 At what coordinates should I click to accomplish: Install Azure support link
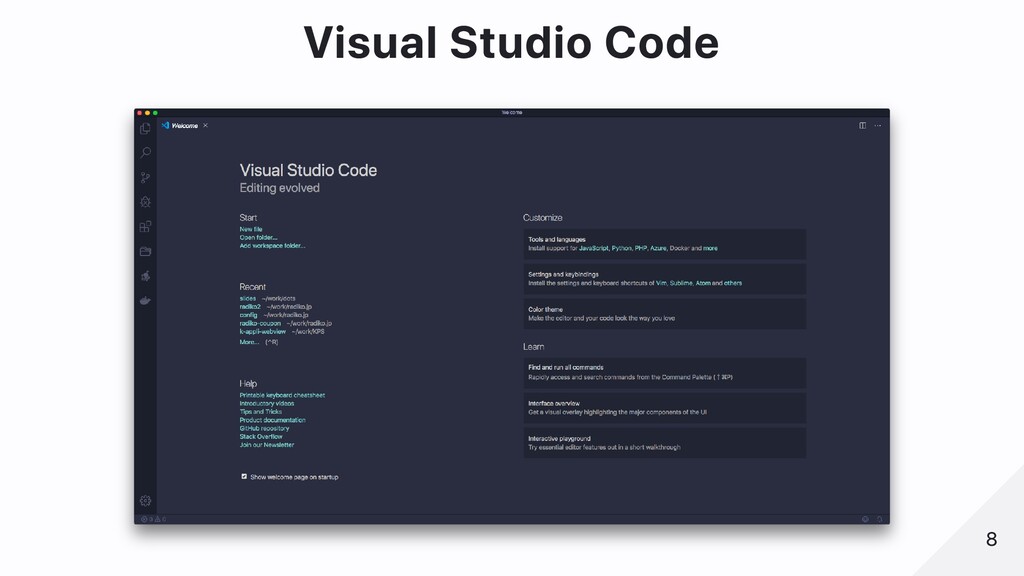[658, 248]
